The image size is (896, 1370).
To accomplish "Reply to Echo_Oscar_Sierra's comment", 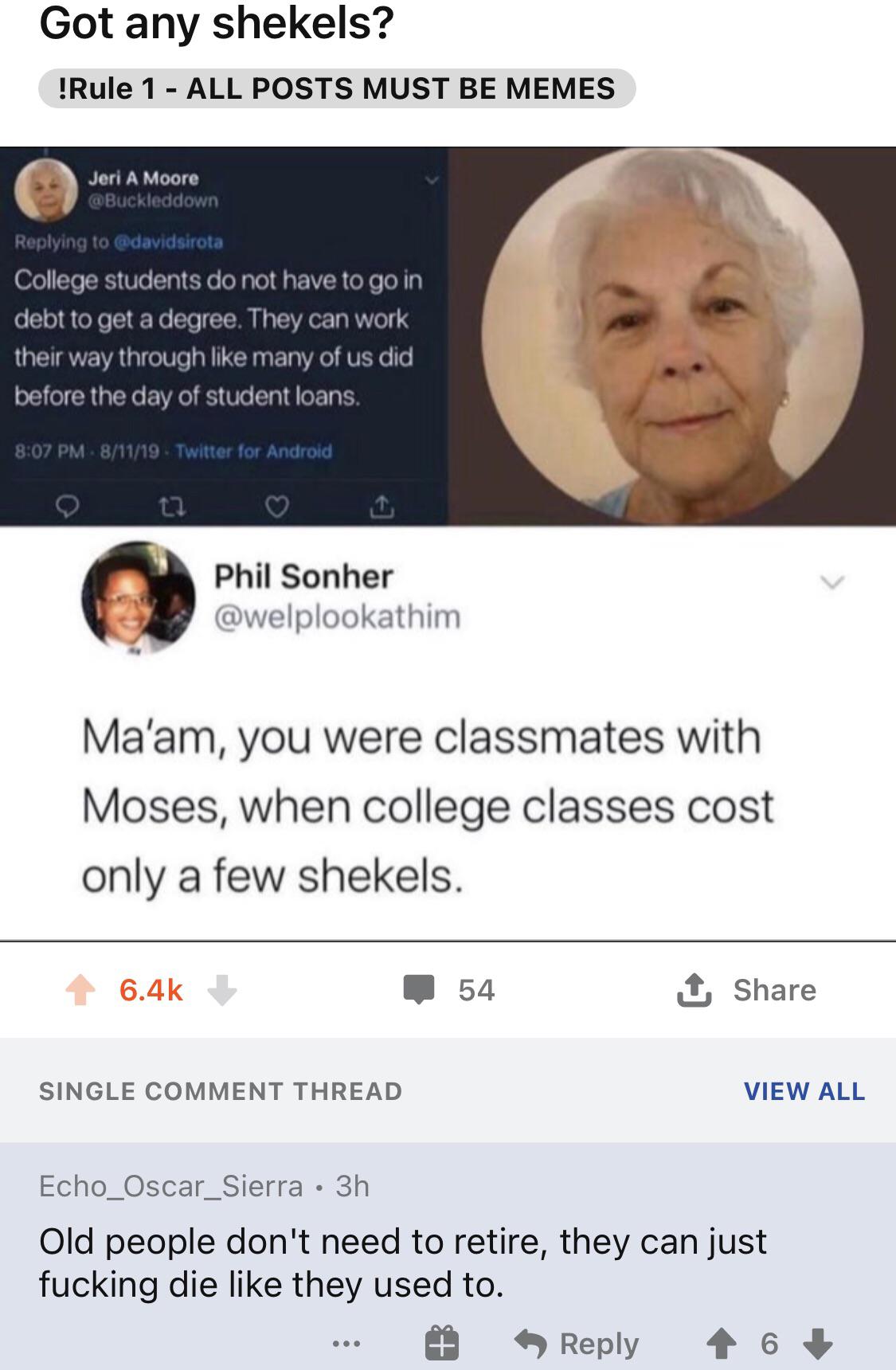I will (x=577, y=1344).
